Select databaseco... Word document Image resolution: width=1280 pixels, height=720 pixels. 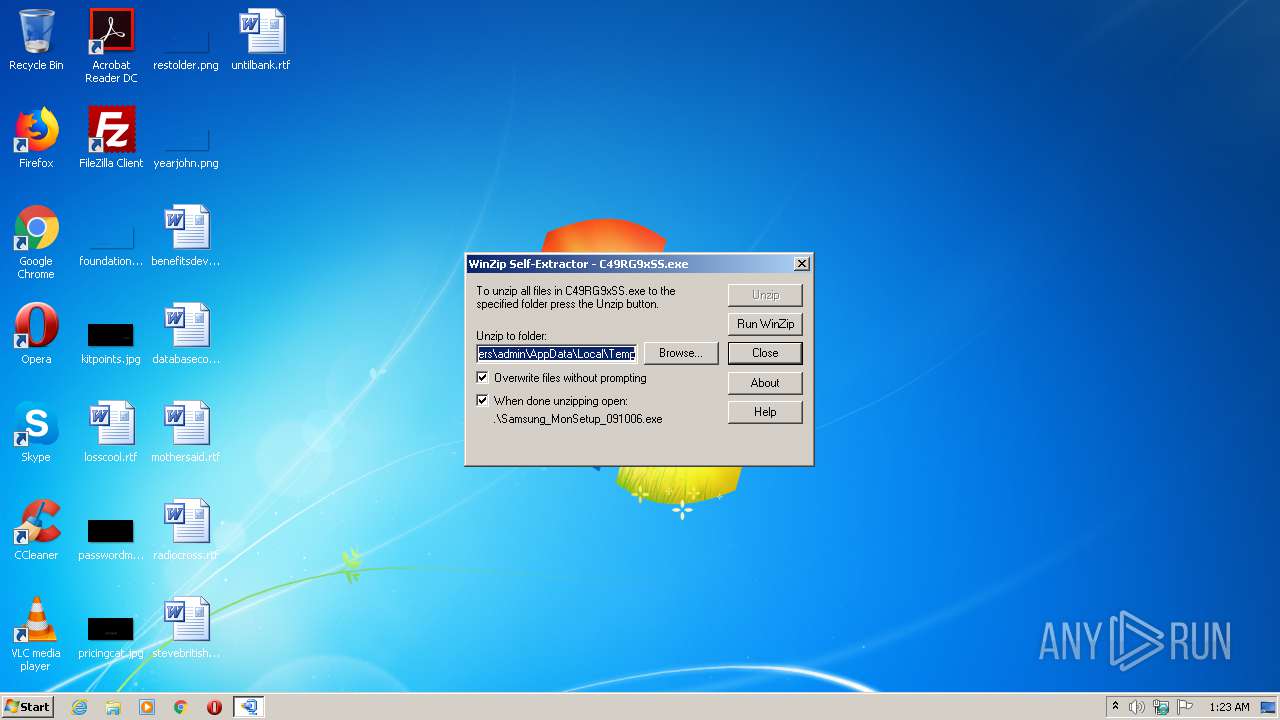186,334
